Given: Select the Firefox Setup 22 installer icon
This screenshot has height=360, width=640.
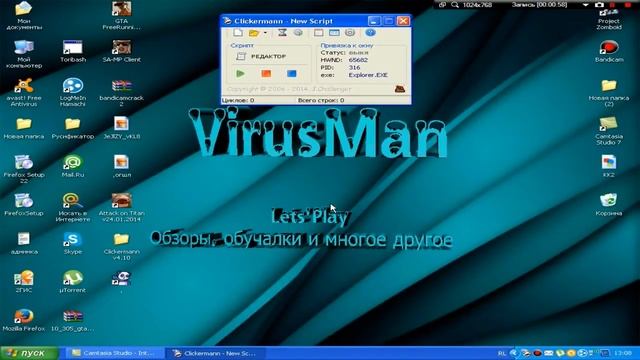Looking at the screenshot, I should (24, 169).
